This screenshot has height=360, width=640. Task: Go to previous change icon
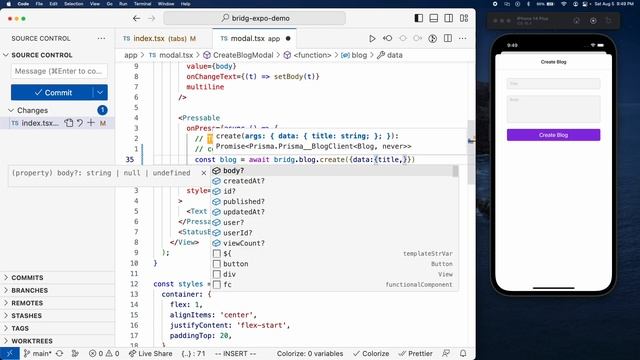point(387,38)
